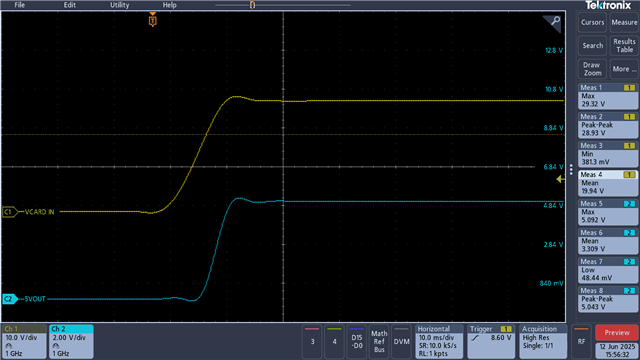640x360 pixels.
Task: Enable the D15-D0 digital channels
Action: click(357, 341)
